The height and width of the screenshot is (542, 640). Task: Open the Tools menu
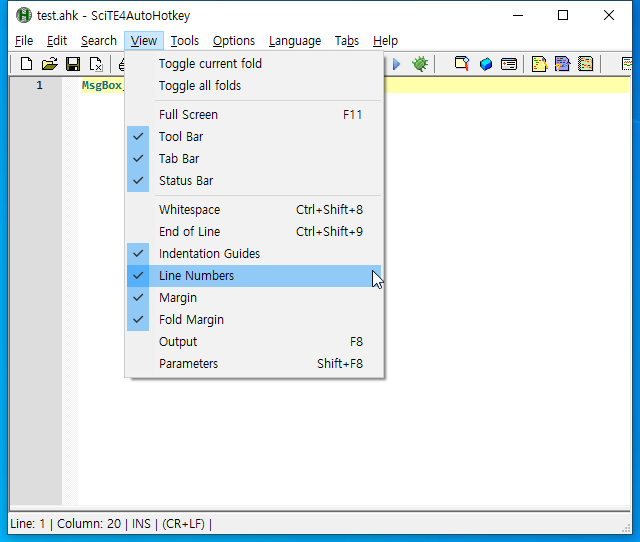(x=184, y=41)
